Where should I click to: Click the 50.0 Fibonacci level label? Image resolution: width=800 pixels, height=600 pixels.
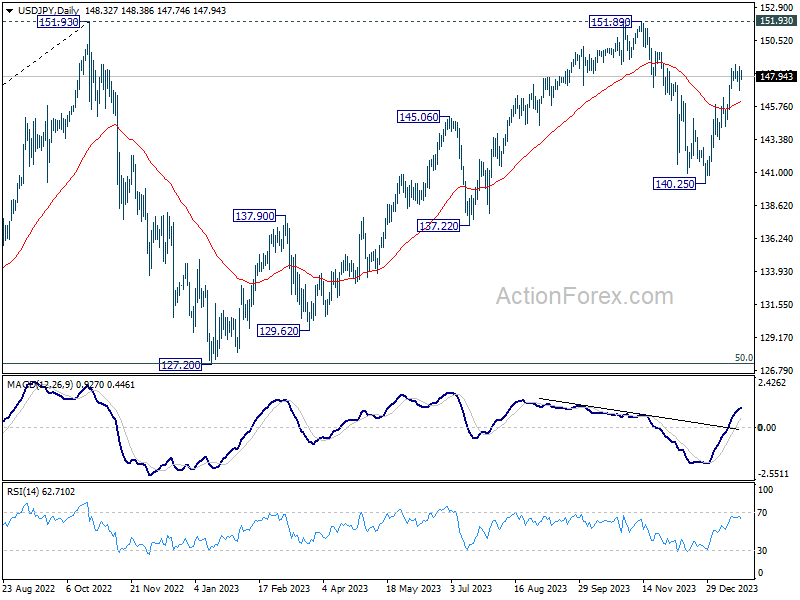pos(743,358)
